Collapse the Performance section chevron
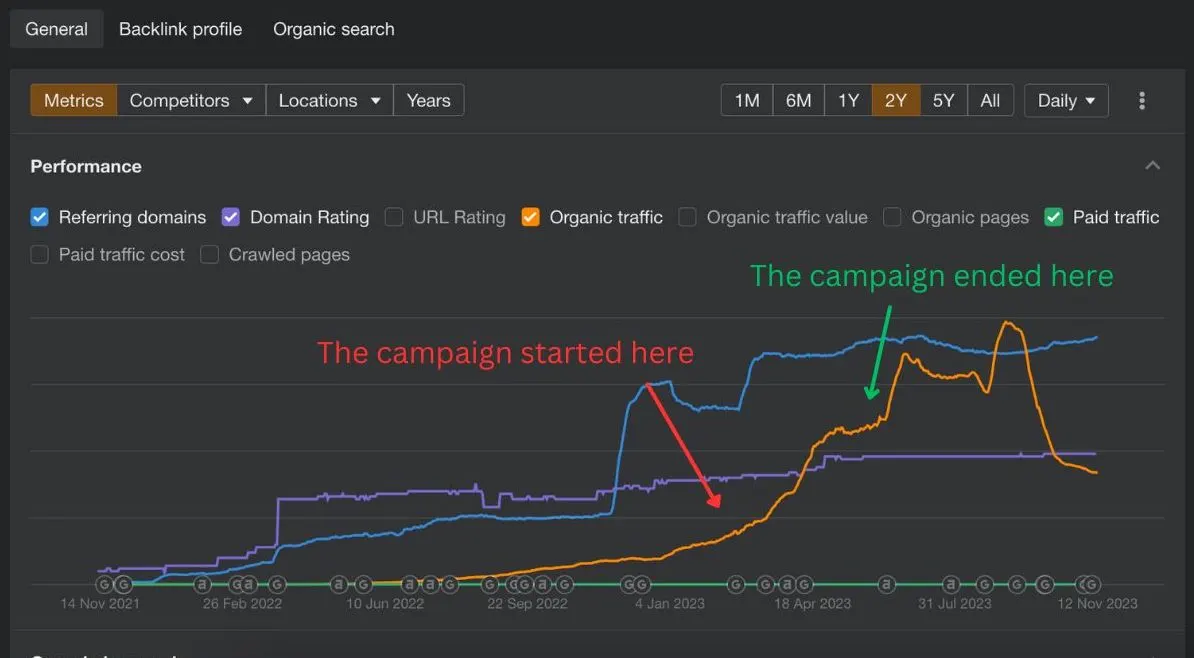 [x=1152, y=165]
